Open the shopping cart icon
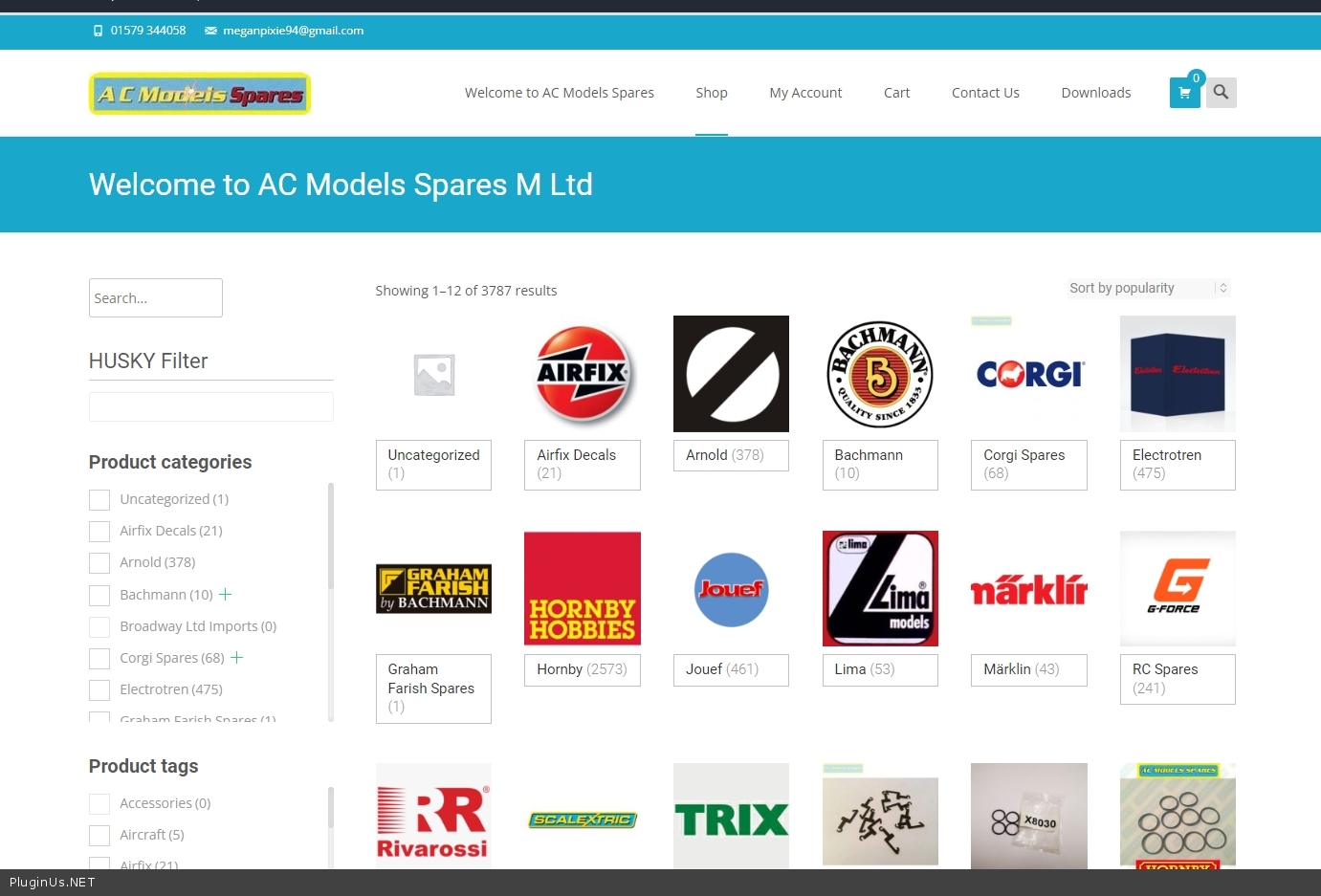 click(1184, 93)
